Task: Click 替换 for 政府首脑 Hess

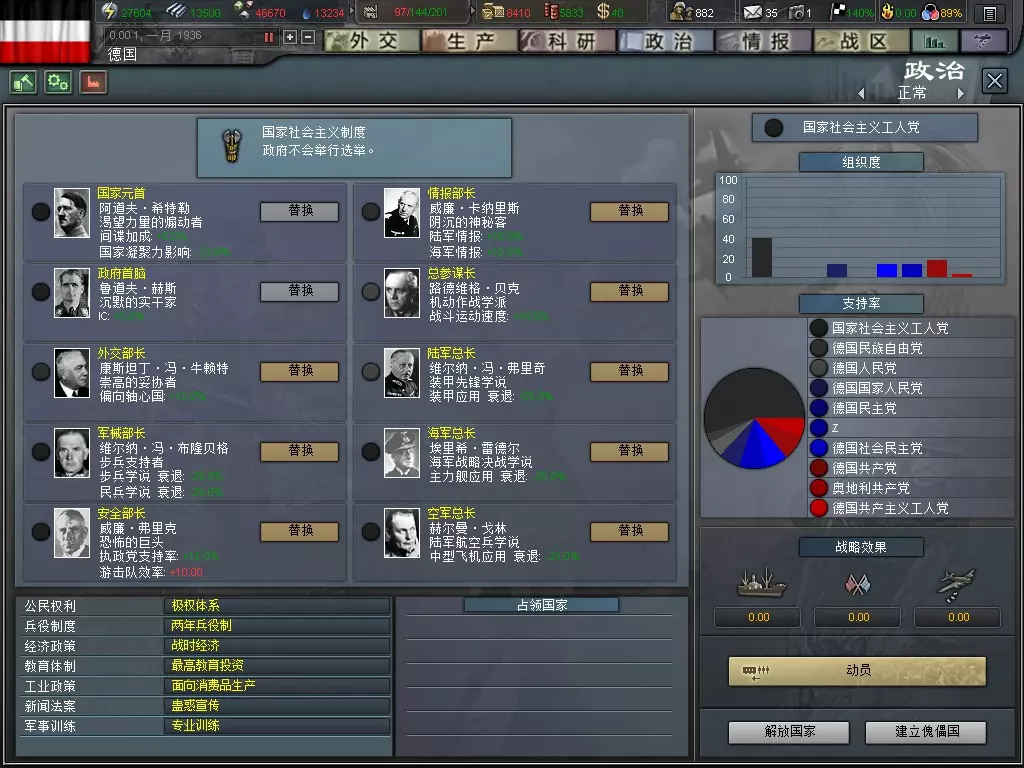Action: click(300, 291)
